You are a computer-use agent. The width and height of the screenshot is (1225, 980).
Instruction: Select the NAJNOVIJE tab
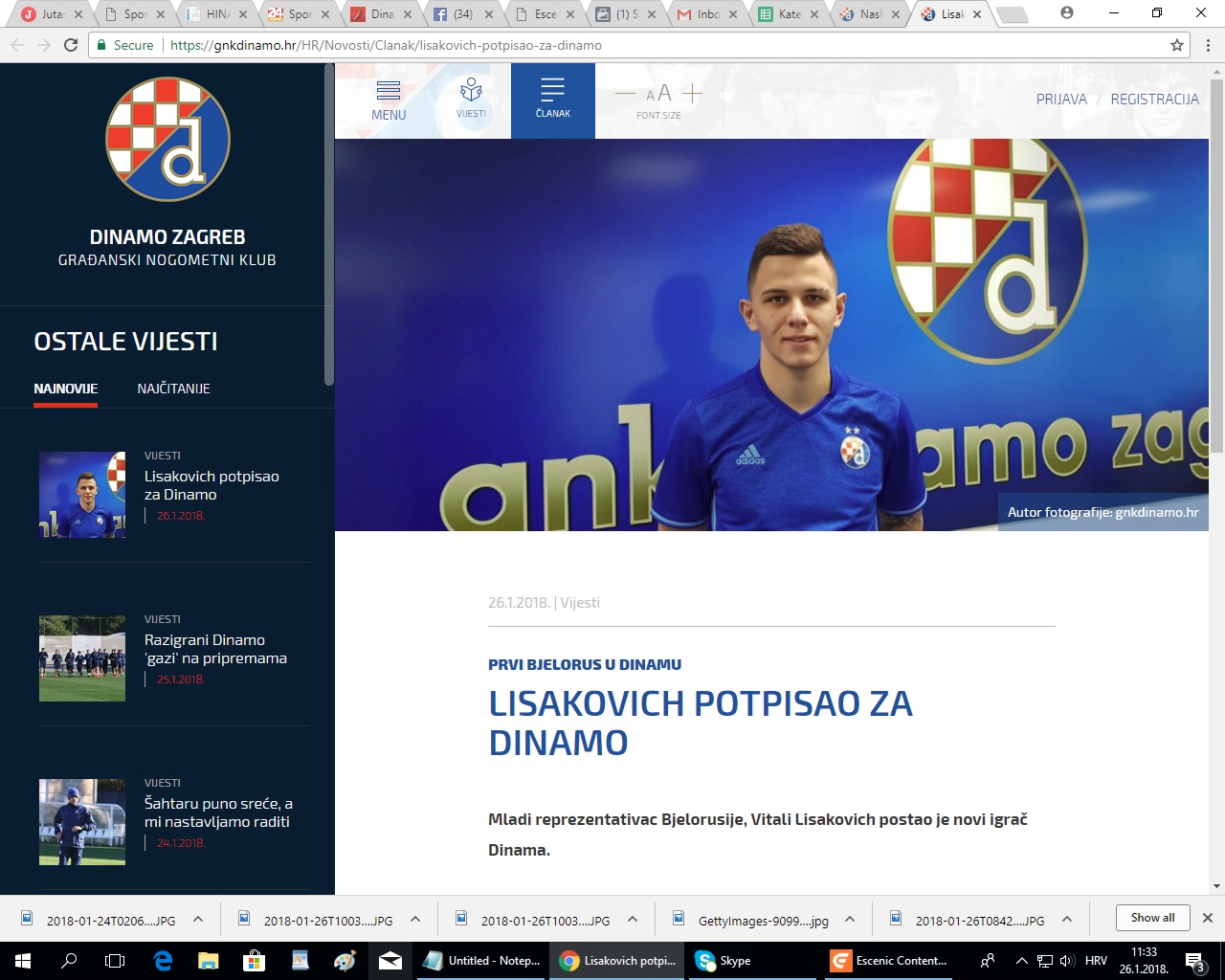(65, 389)
